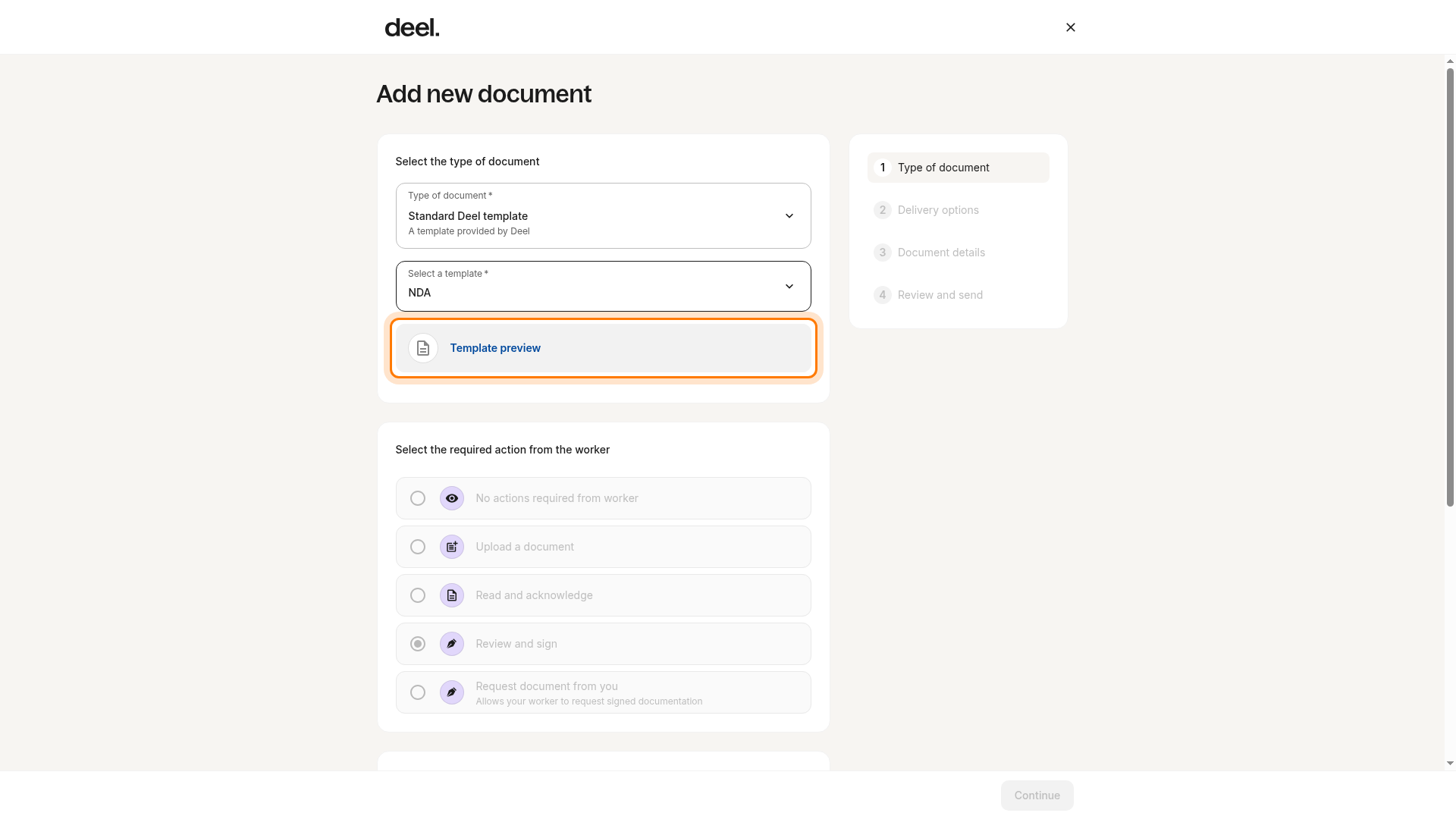
Task: Go to step 4 Review and send
Action: coord(958,295)
